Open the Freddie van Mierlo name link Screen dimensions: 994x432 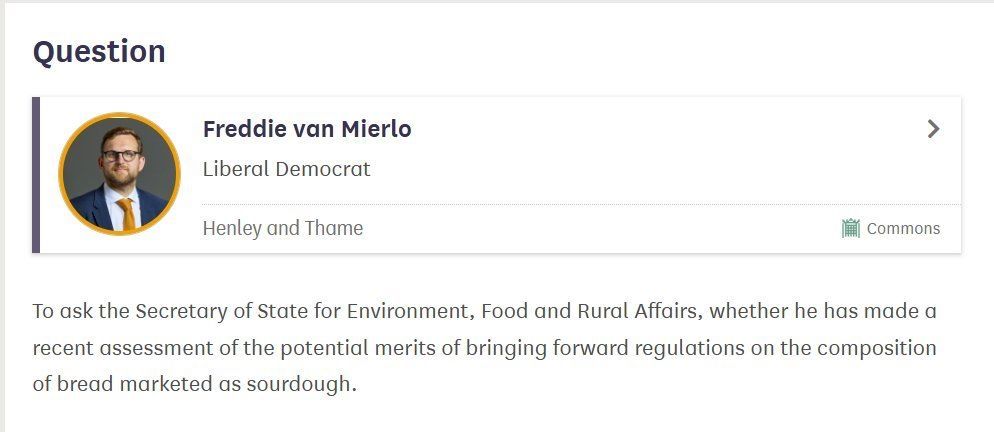point(307,129)
